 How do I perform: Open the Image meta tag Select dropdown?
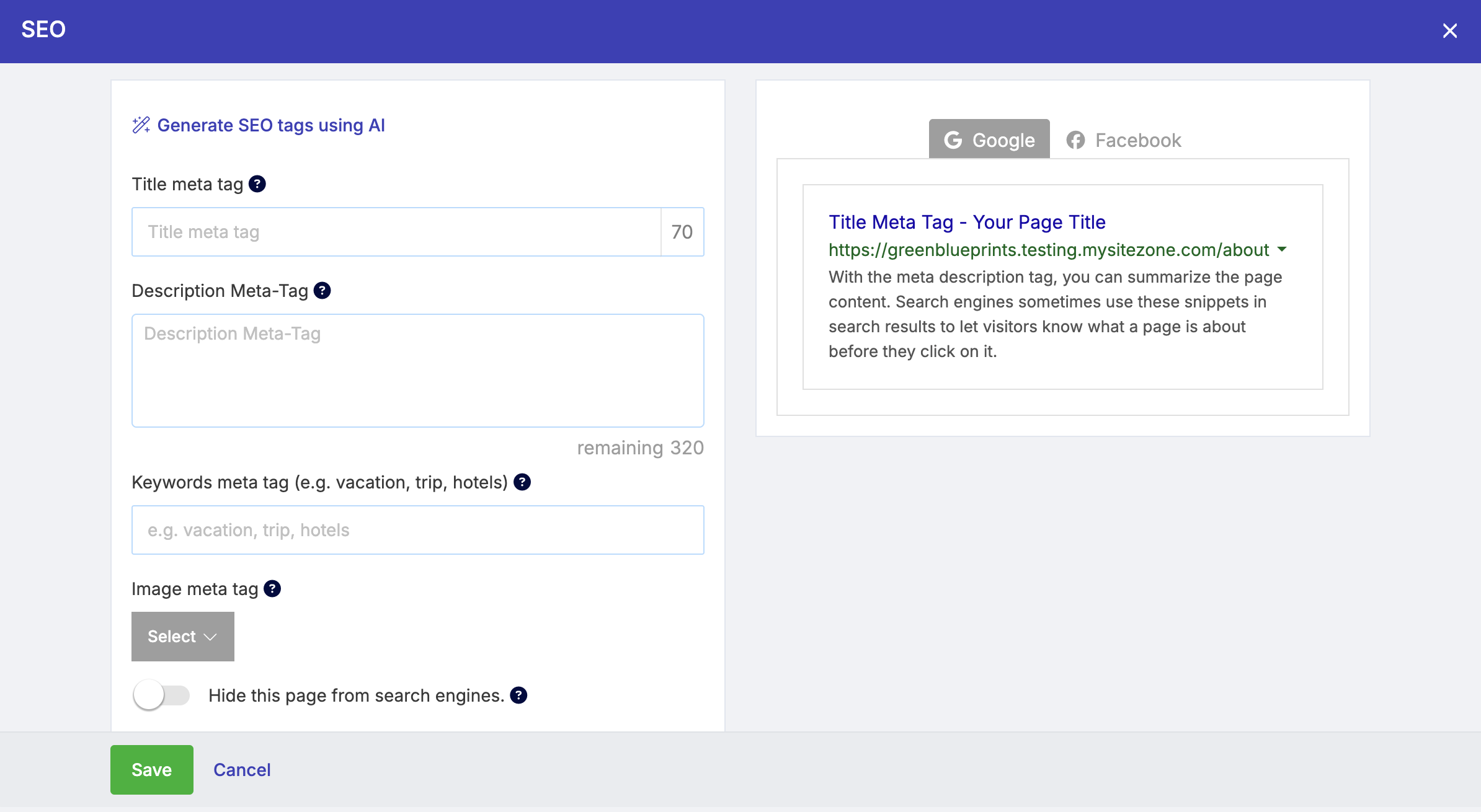coord(183,637)
